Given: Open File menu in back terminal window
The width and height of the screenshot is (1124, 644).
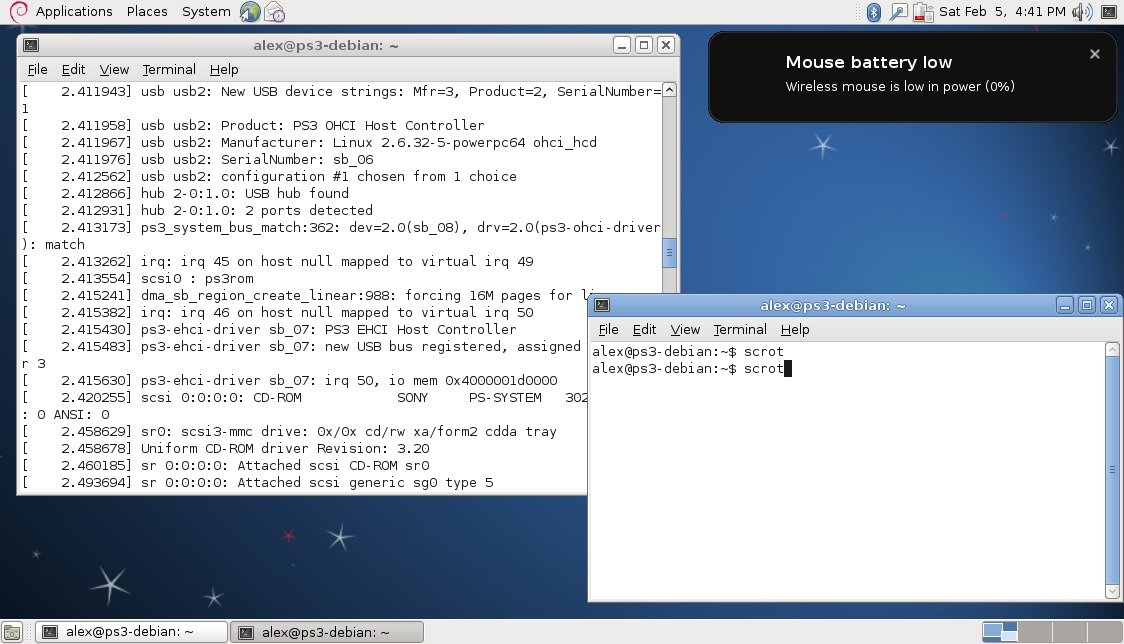Looking at the screenshot, I should [x=37, y=70].
